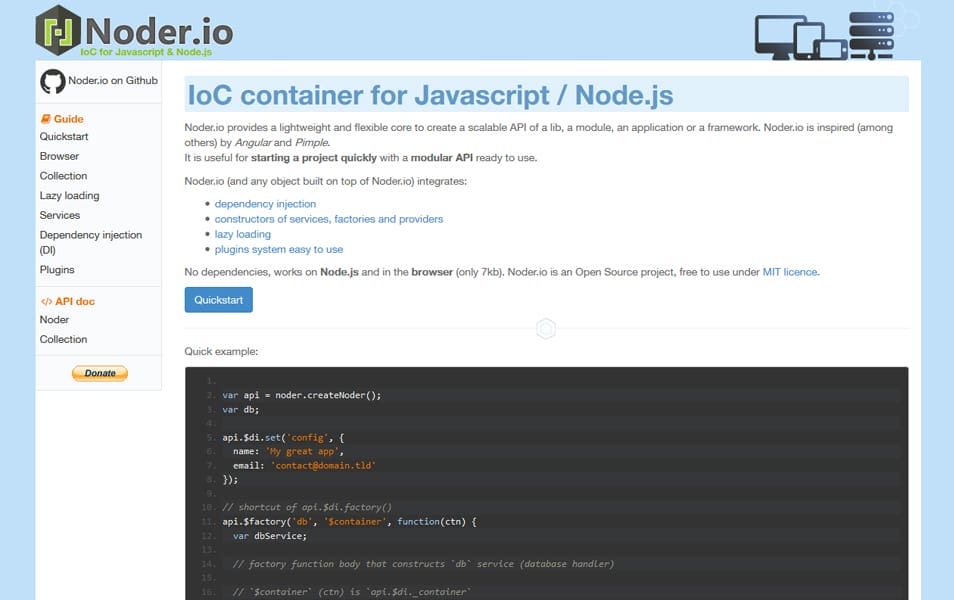This screenshot has height=600, width=954.
Task: Click the Donate PayPal button
Action: pyautogui.click(x=99, y=372)
